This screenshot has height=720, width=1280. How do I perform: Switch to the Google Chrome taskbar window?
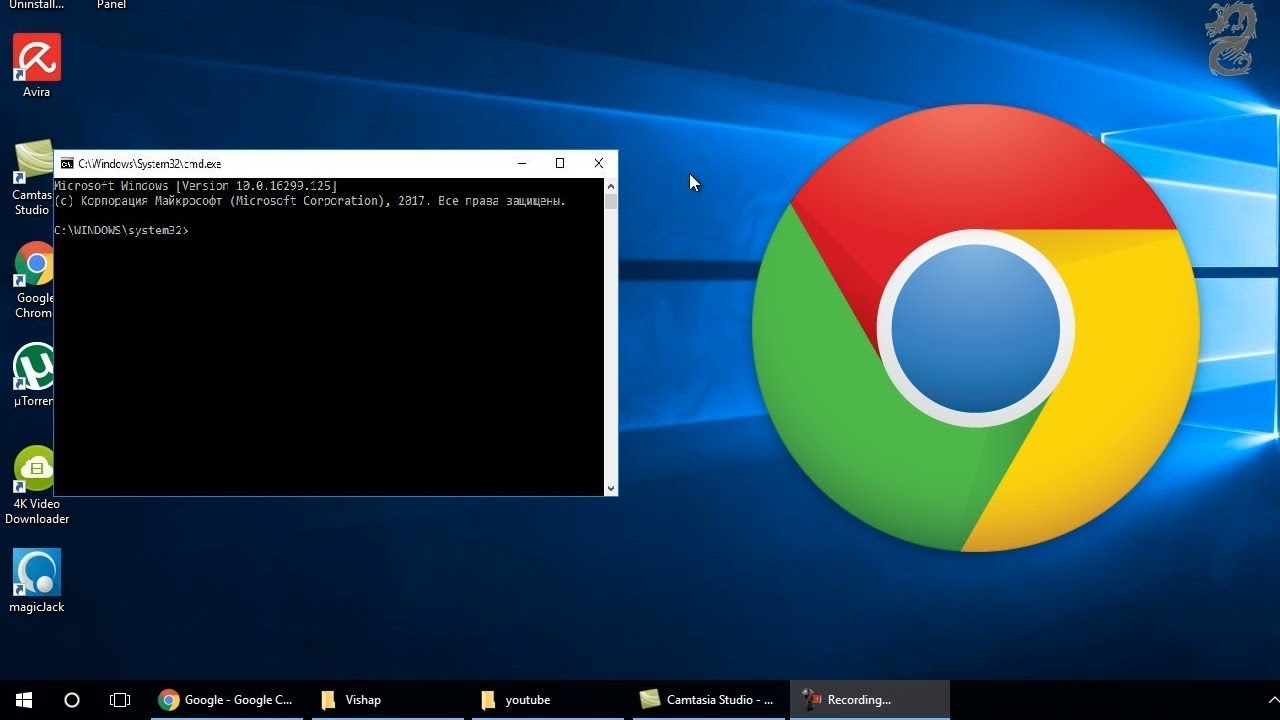pos(227,700)
